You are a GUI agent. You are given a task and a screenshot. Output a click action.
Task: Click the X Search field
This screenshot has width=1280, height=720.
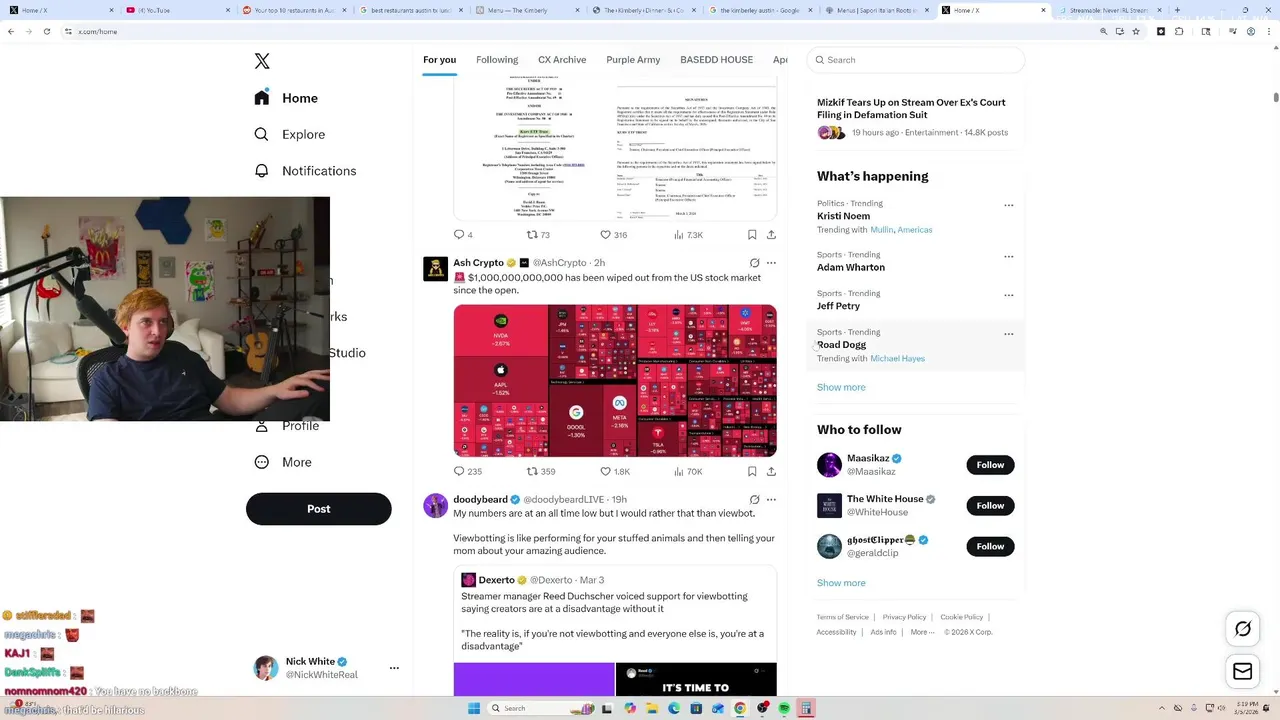click(916, 60)
